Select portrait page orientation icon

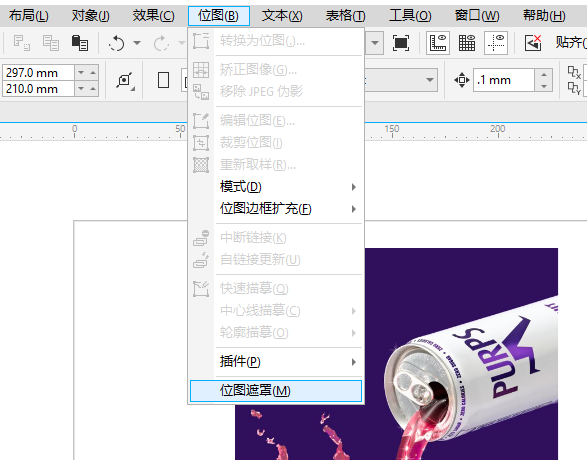163,80
